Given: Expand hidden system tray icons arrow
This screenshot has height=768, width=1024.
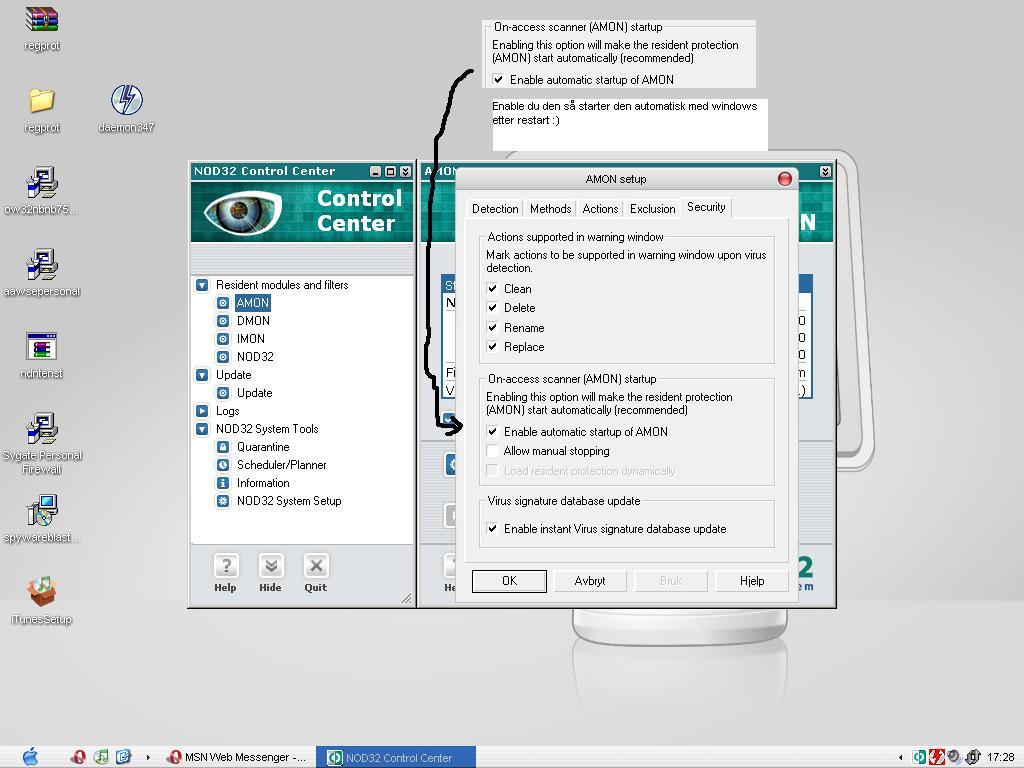Looking at the screenshot, I should tap(901, 758).
